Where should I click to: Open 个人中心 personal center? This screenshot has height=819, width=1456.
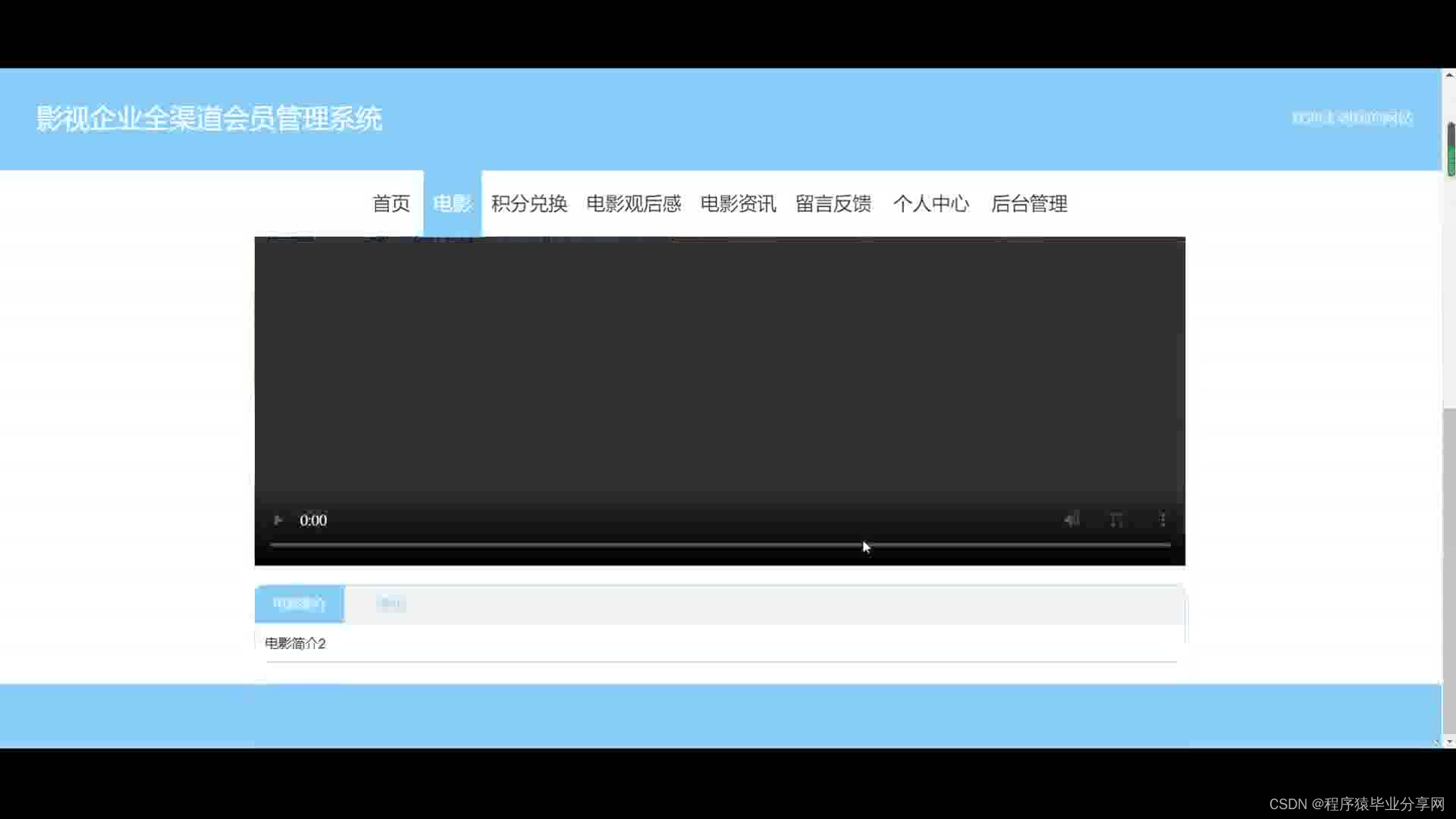[930, 204]
